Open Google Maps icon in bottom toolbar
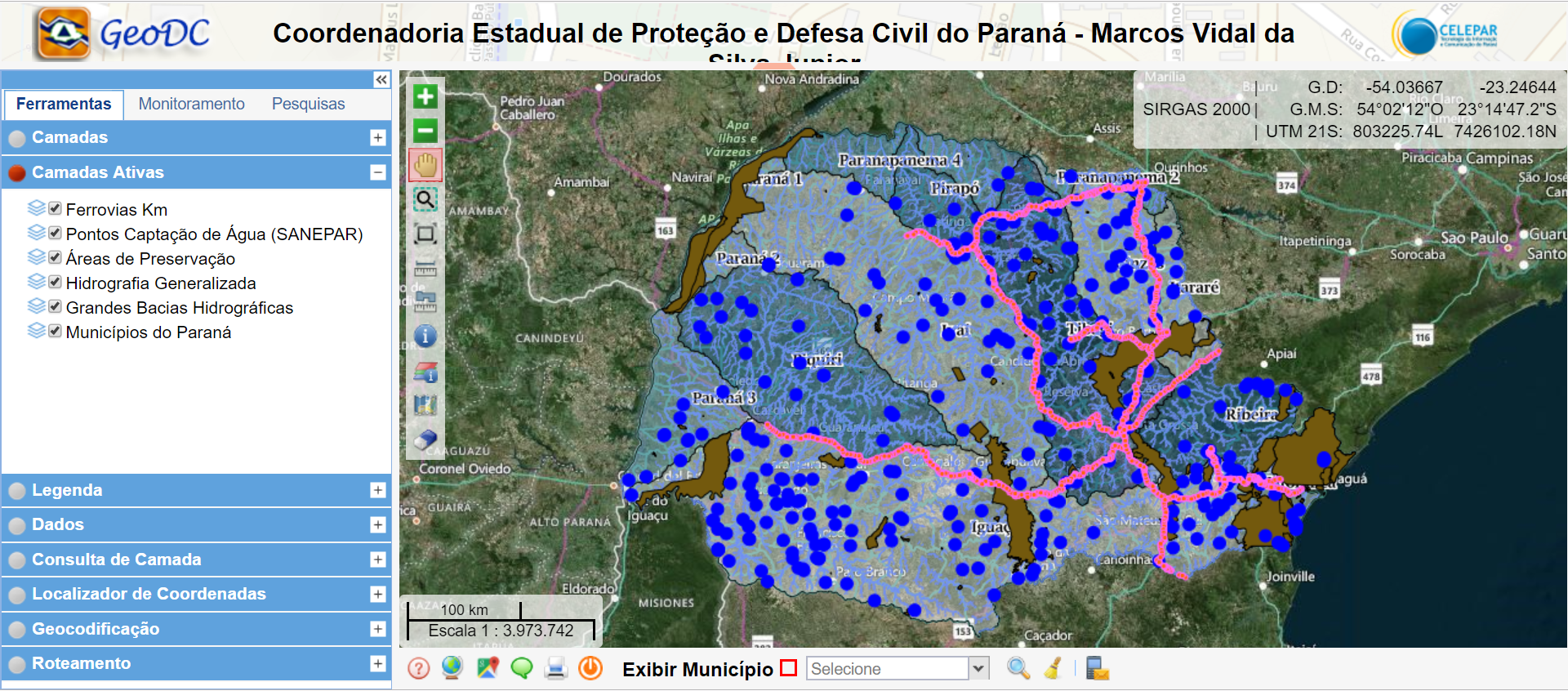The height and width of the screenshot is (691, 1568). [488, 668]
